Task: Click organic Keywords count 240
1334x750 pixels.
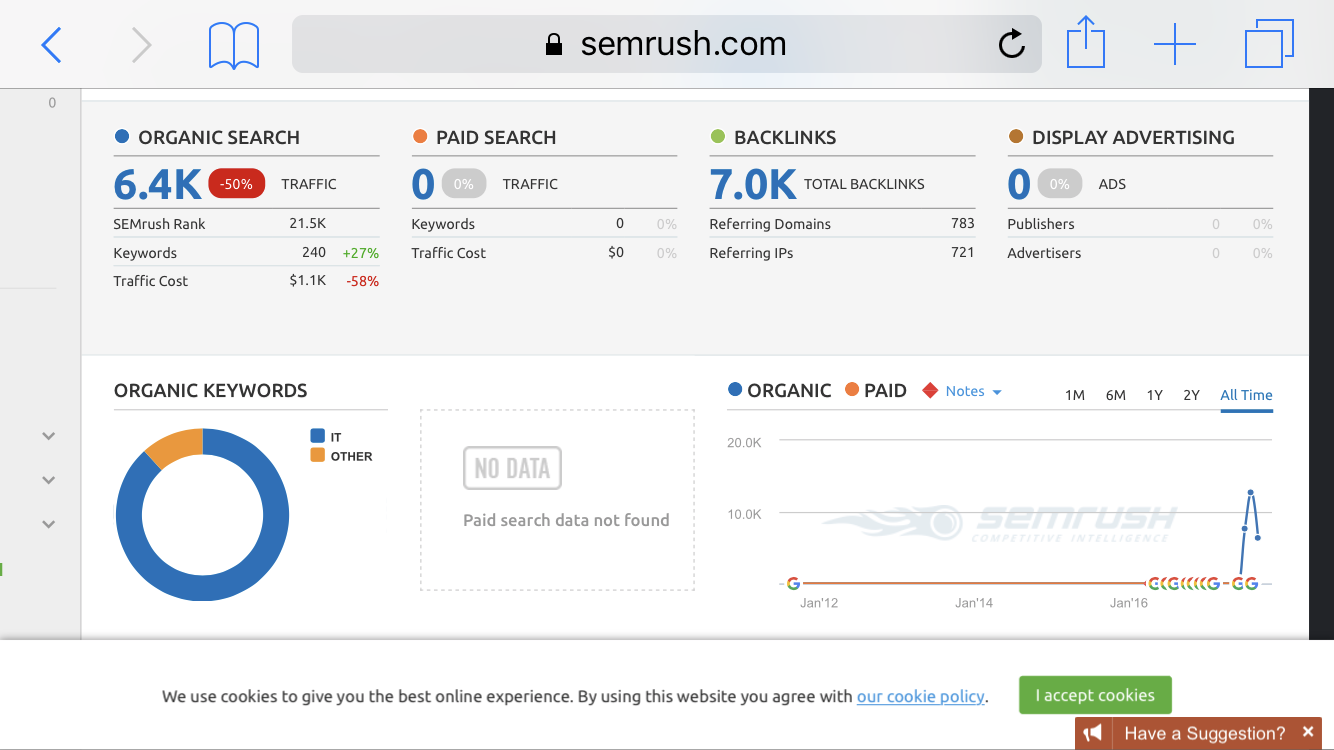Action: (x=314, y=253)
